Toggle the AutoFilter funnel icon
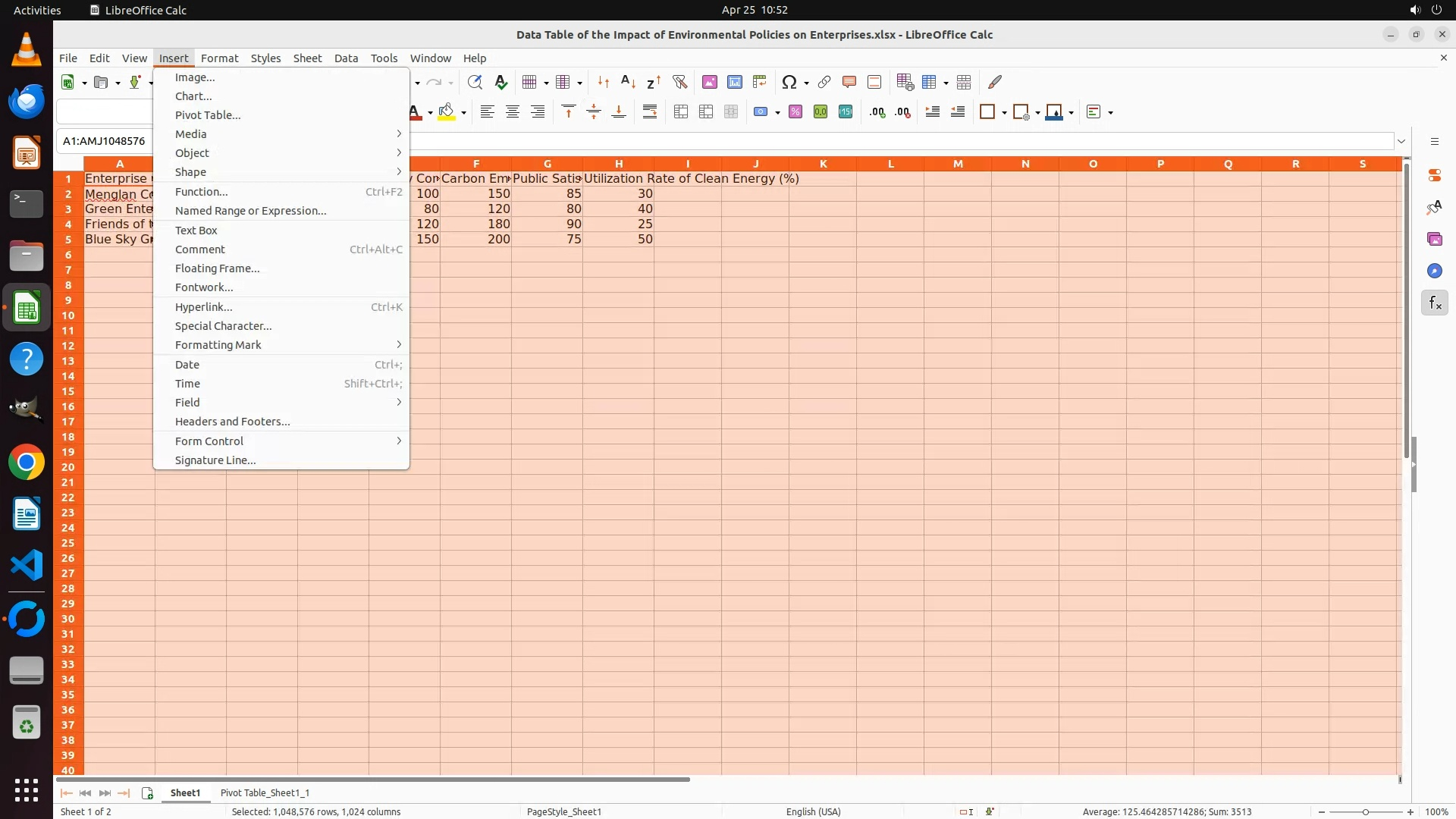The height and width of the screenshot is (819, 1456). click(679, 82)
